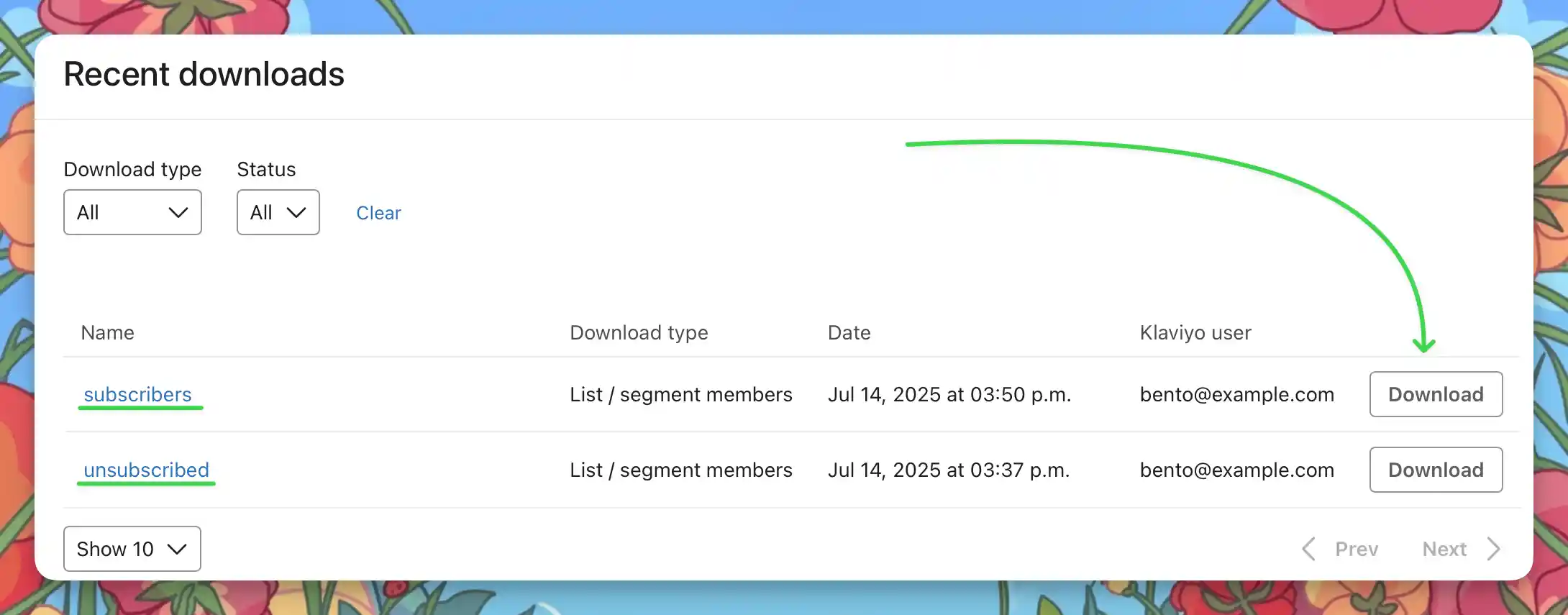Expand the Show 10 rows-per-page dropdown
This screenshot has width=1568, height=615.
pyautogui.click(x=132, y=549)
